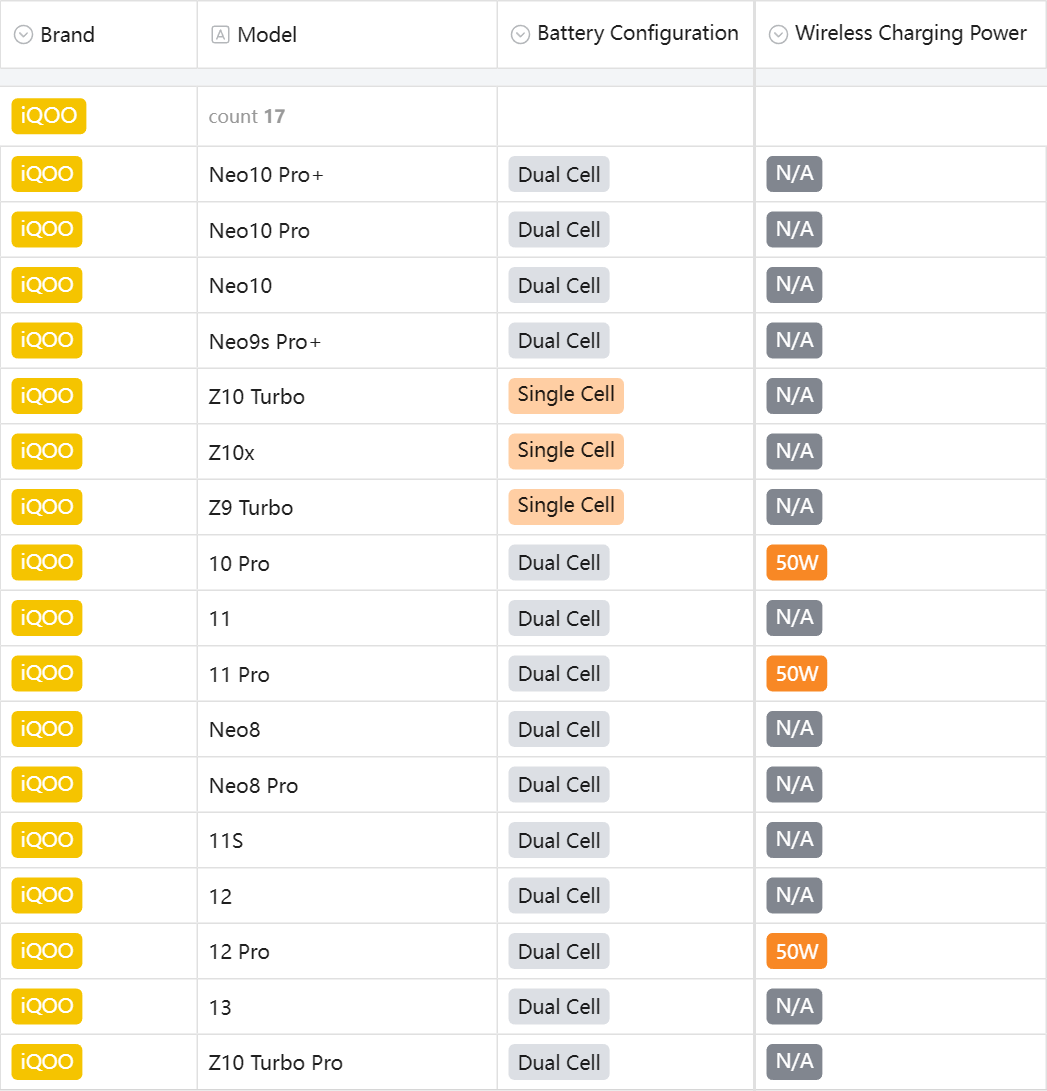The image size is (1047, 1091).
Task: Select the Neo9s Pro+ model cell
Action: click(347, 340)
